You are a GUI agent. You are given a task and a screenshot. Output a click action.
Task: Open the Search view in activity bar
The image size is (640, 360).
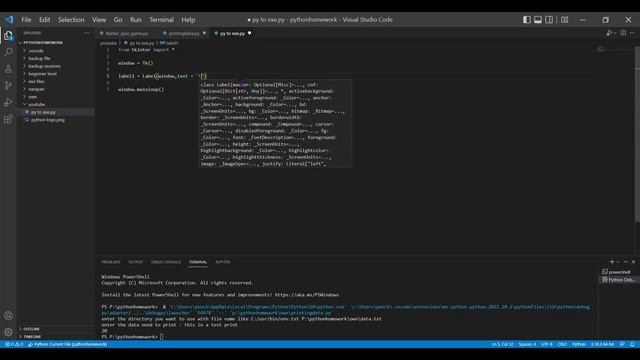coord(8,52)
